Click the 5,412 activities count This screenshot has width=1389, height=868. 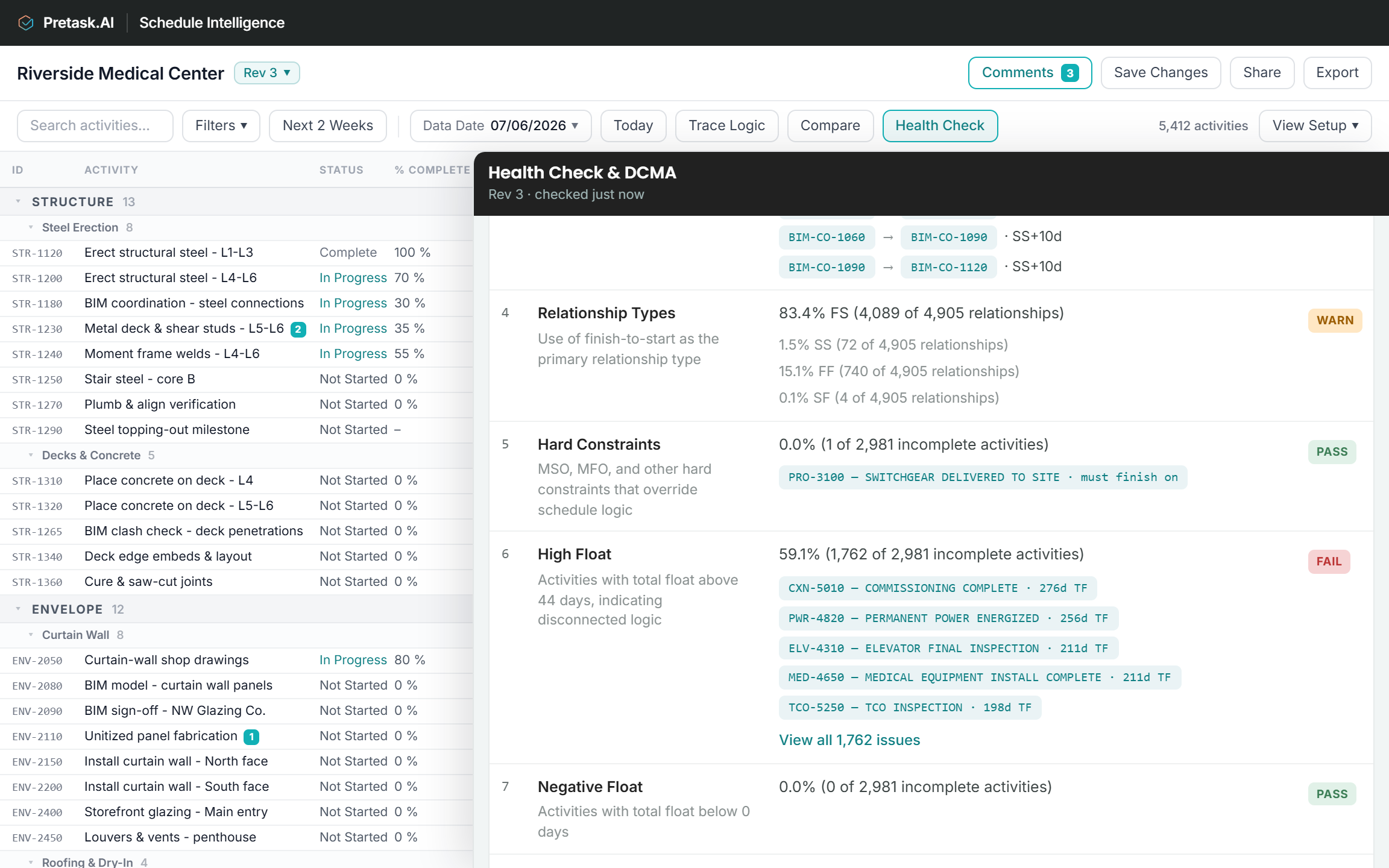[1203, 126]
